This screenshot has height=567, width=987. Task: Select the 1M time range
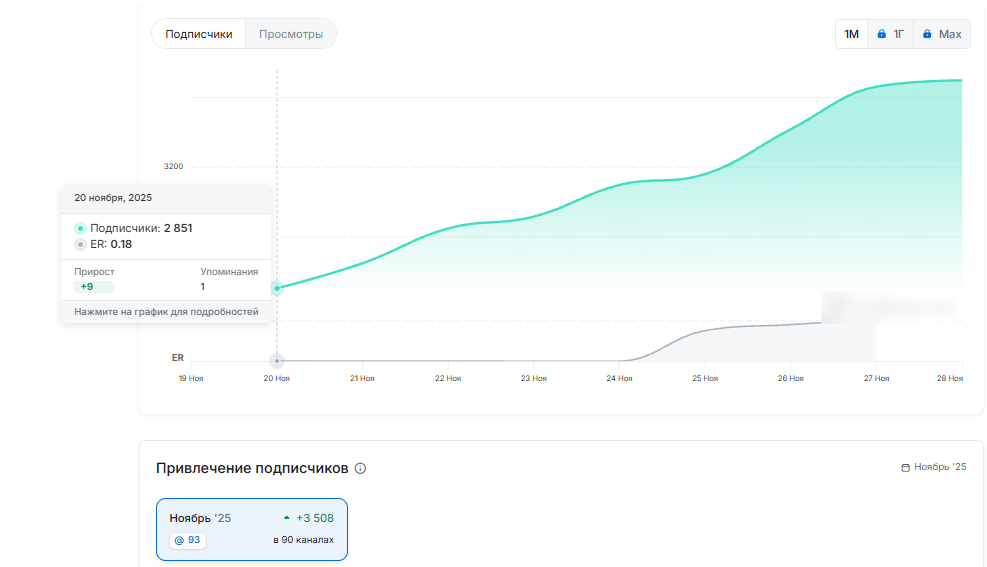(851, 34)
